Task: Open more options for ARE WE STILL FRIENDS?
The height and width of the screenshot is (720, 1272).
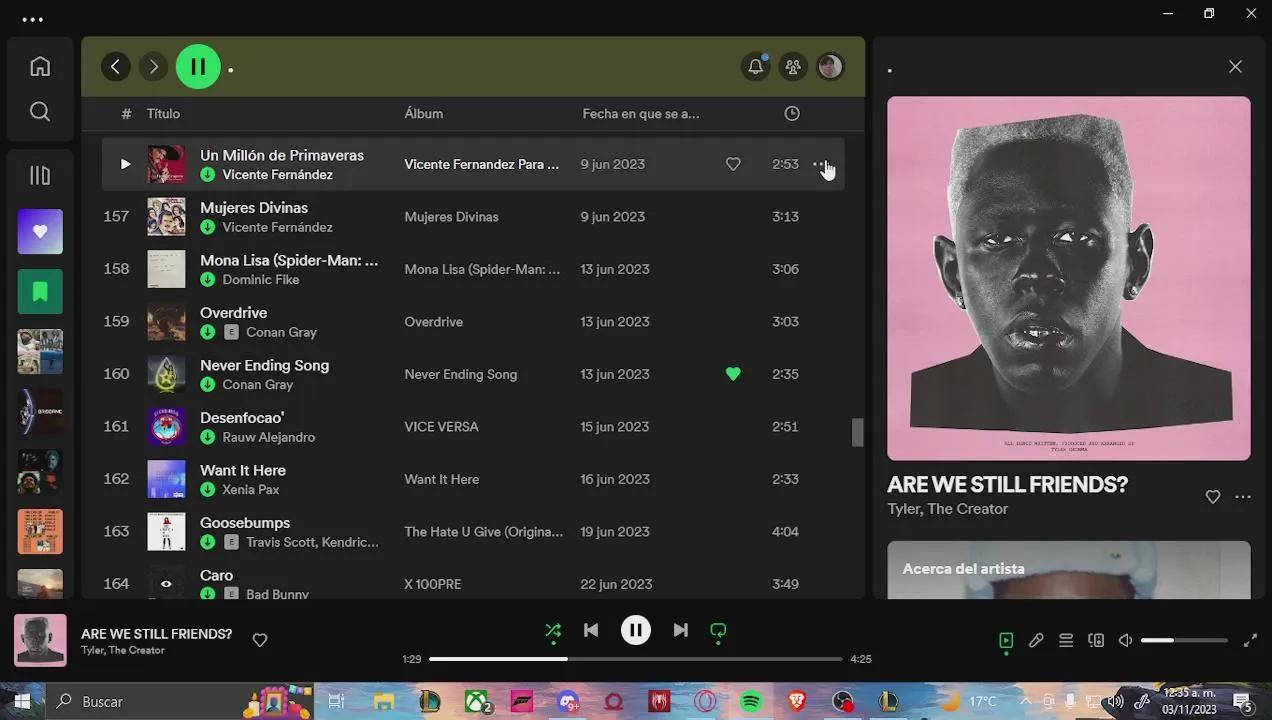Action: tap(1243, 497)
